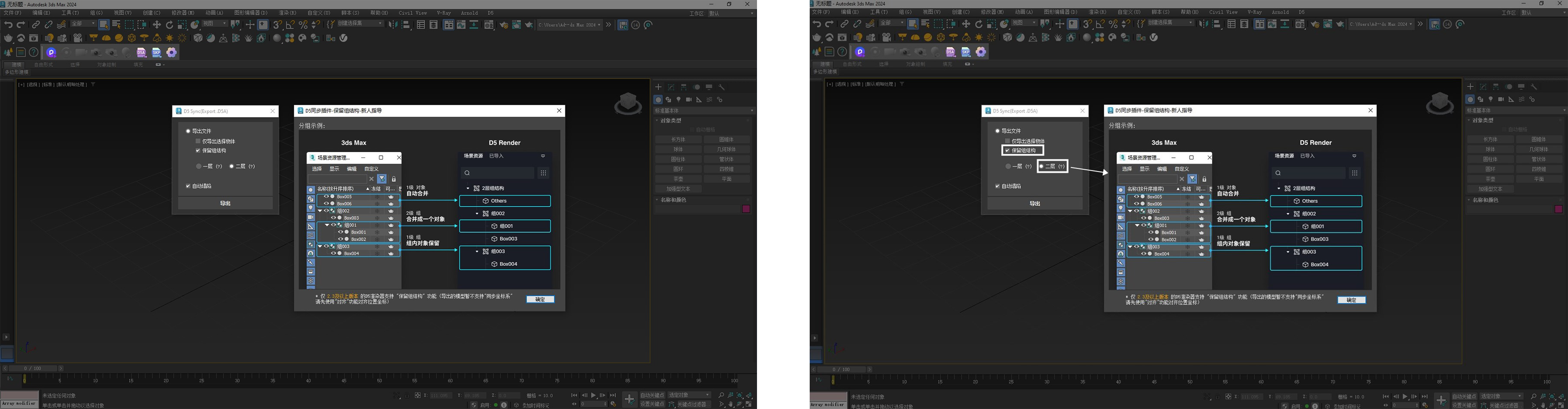This screenshot has width=1568, height=409.
Task: Open Select by Name in the right window
Action: (x=925, y=24)
